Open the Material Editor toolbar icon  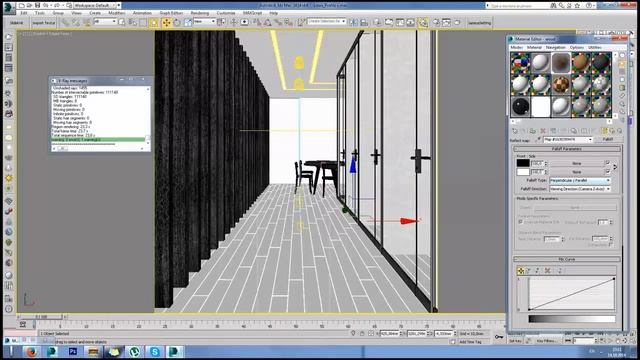(x=423, y=22)
